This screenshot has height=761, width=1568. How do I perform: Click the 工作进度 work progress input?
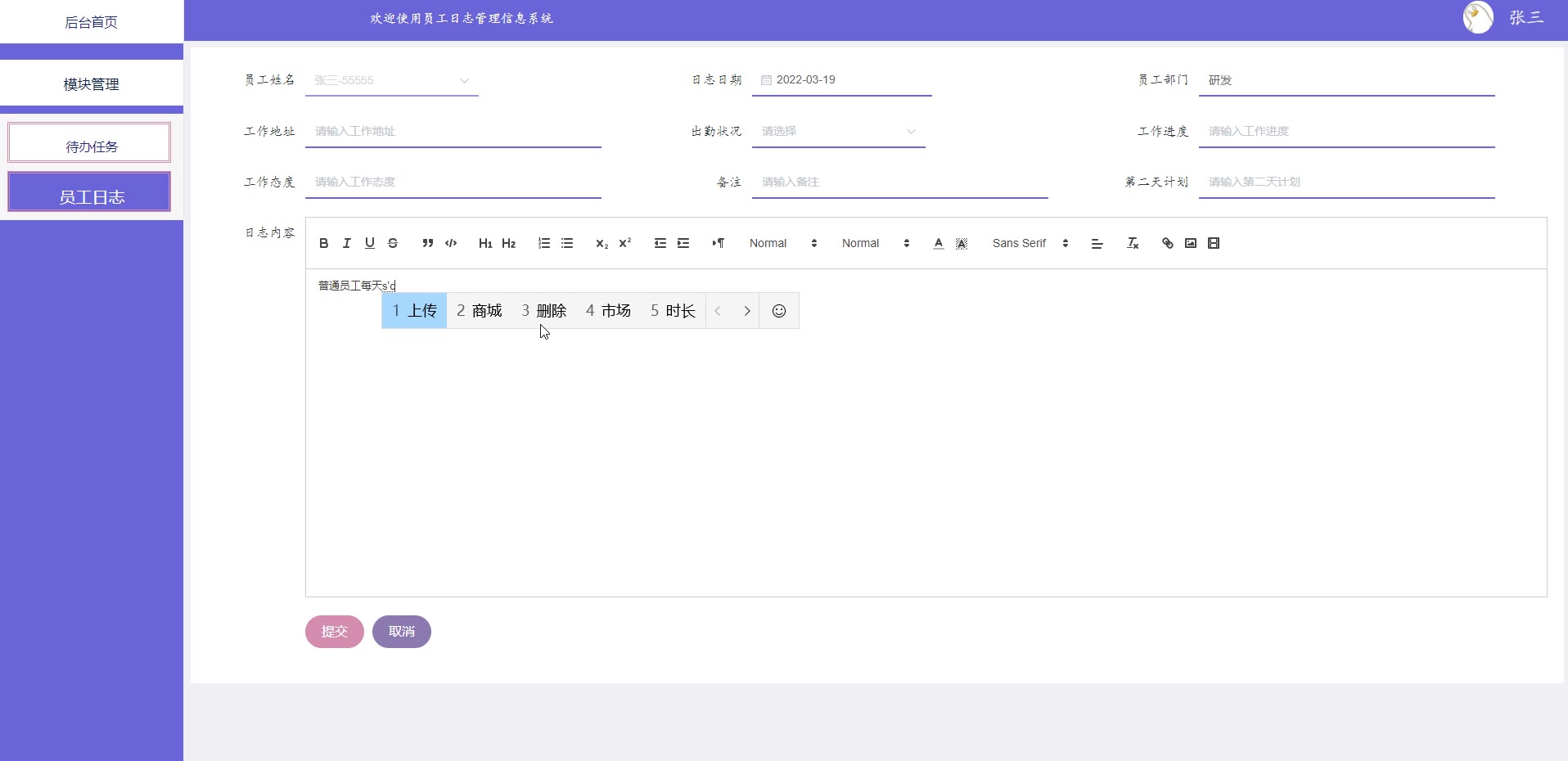tap(1347, 131)
